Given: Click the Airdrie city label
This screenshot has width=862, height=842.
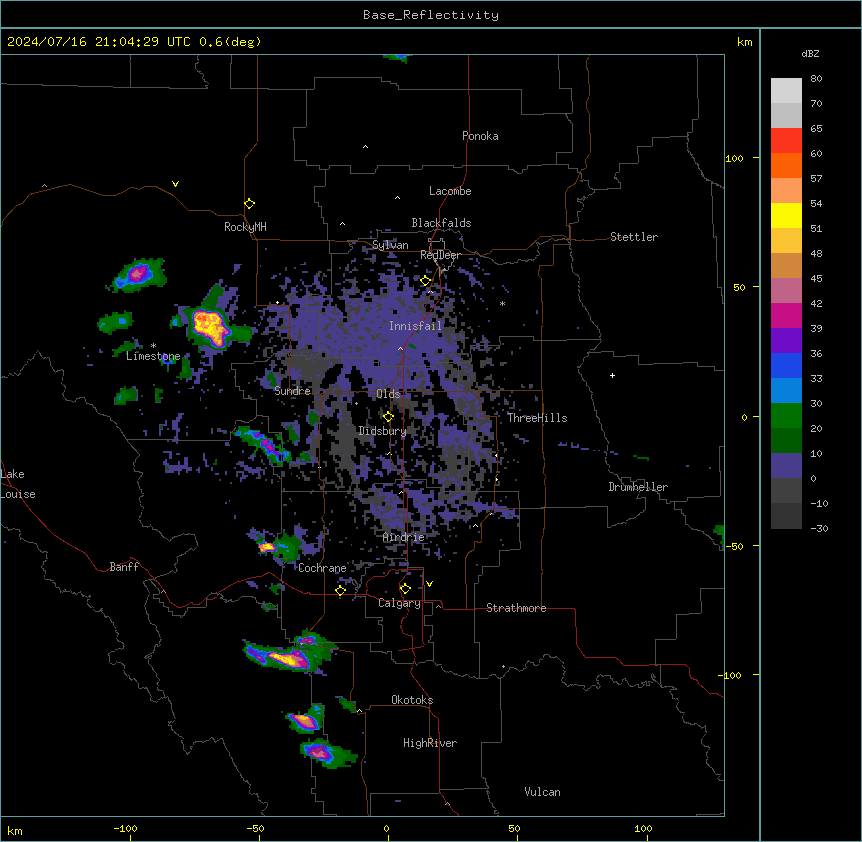Looking at the screenshot, I should tap(404, 537).
